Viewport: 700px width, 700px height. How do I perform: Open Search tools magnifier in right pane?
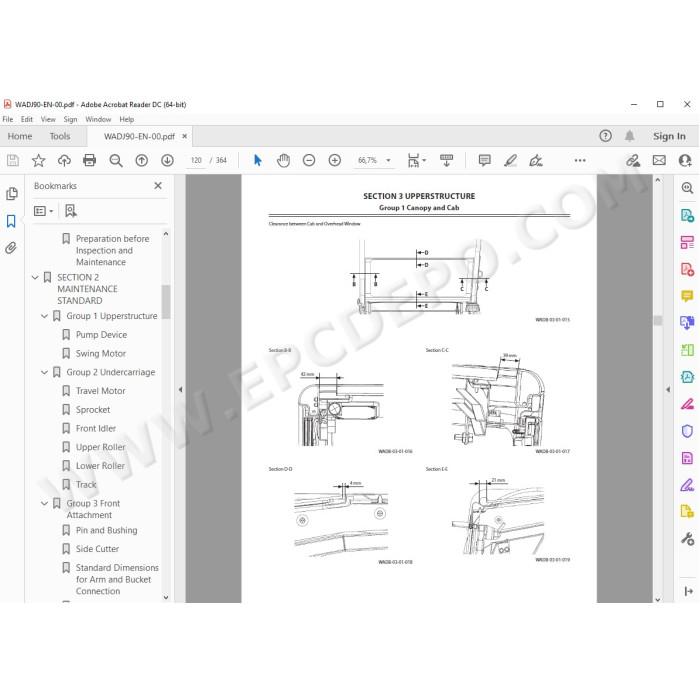(687, 188)
